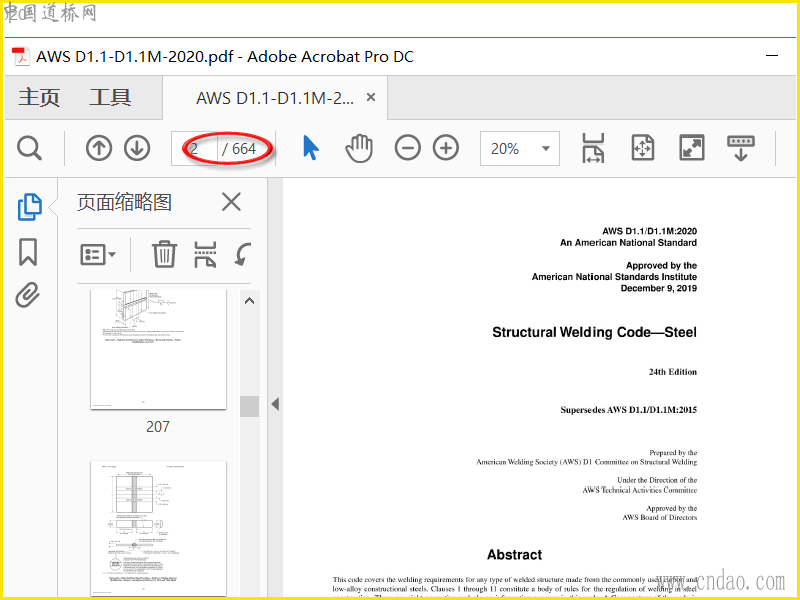Rotate page counterclockwise in thumbnails panel

click(243, 254)
